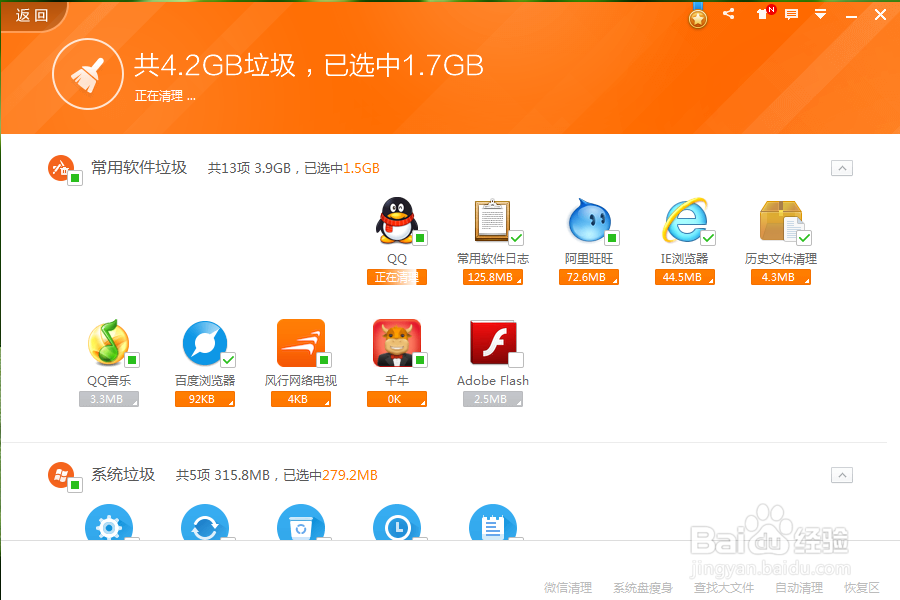Click the Qianniu bull icon
Viewport: 900px width, 600px height.
[397, 343]
